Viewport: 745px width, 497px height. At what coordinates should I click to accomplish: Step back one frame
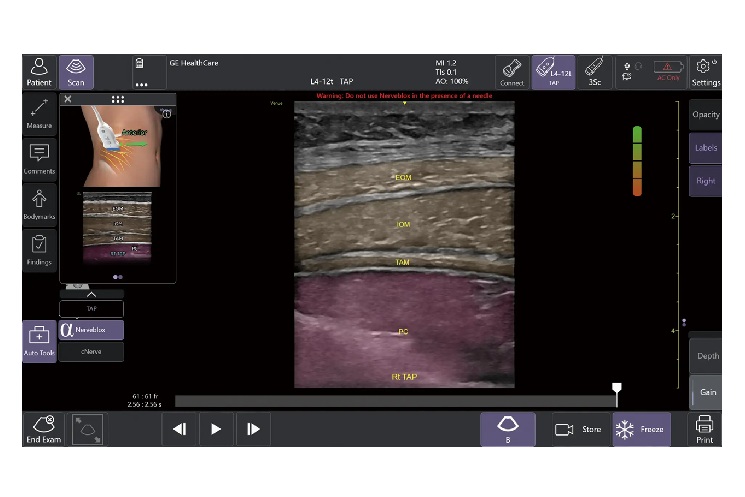tap(180, 429)
